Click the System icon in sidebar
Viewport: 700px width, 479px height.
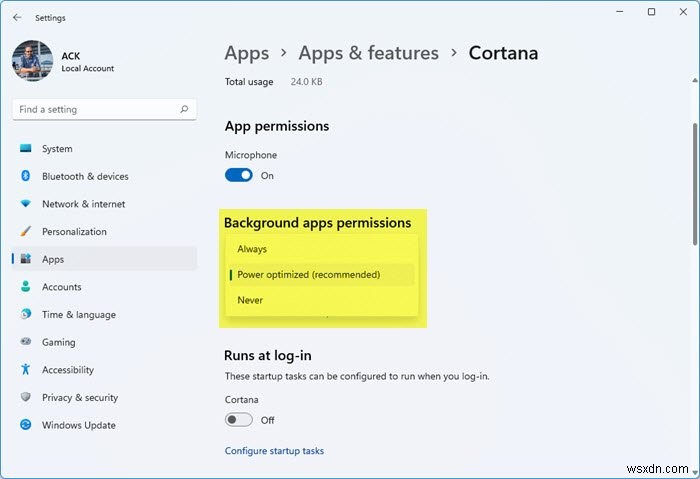26,149
